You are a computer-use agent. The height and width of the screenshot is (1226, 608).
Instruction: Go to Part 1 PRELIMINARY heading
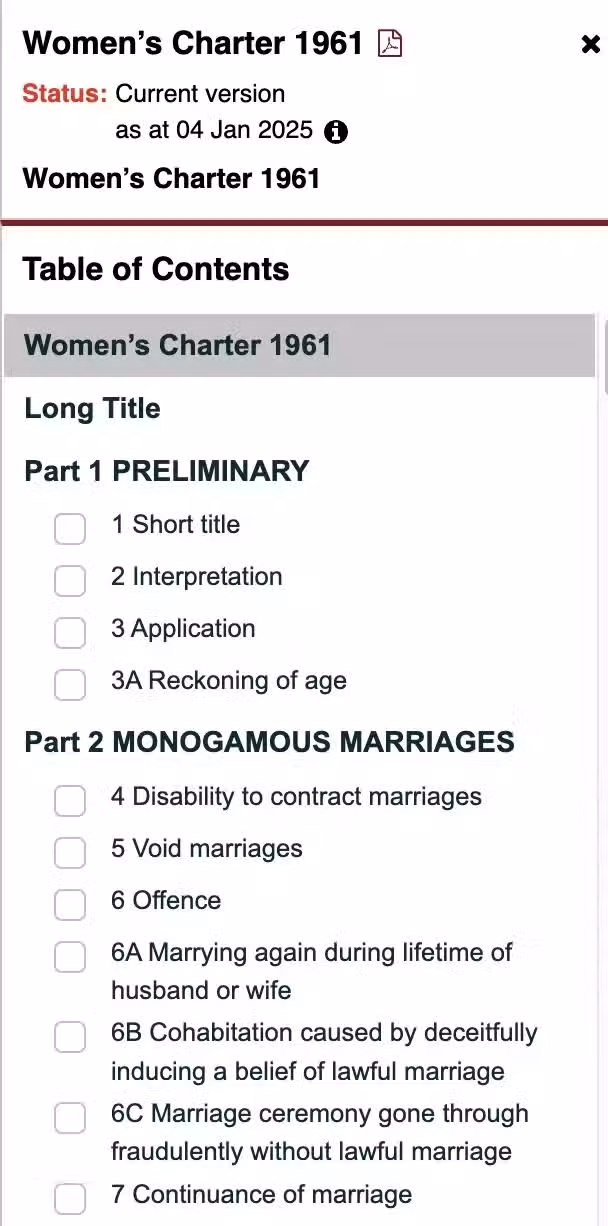[x=167, y=471]
